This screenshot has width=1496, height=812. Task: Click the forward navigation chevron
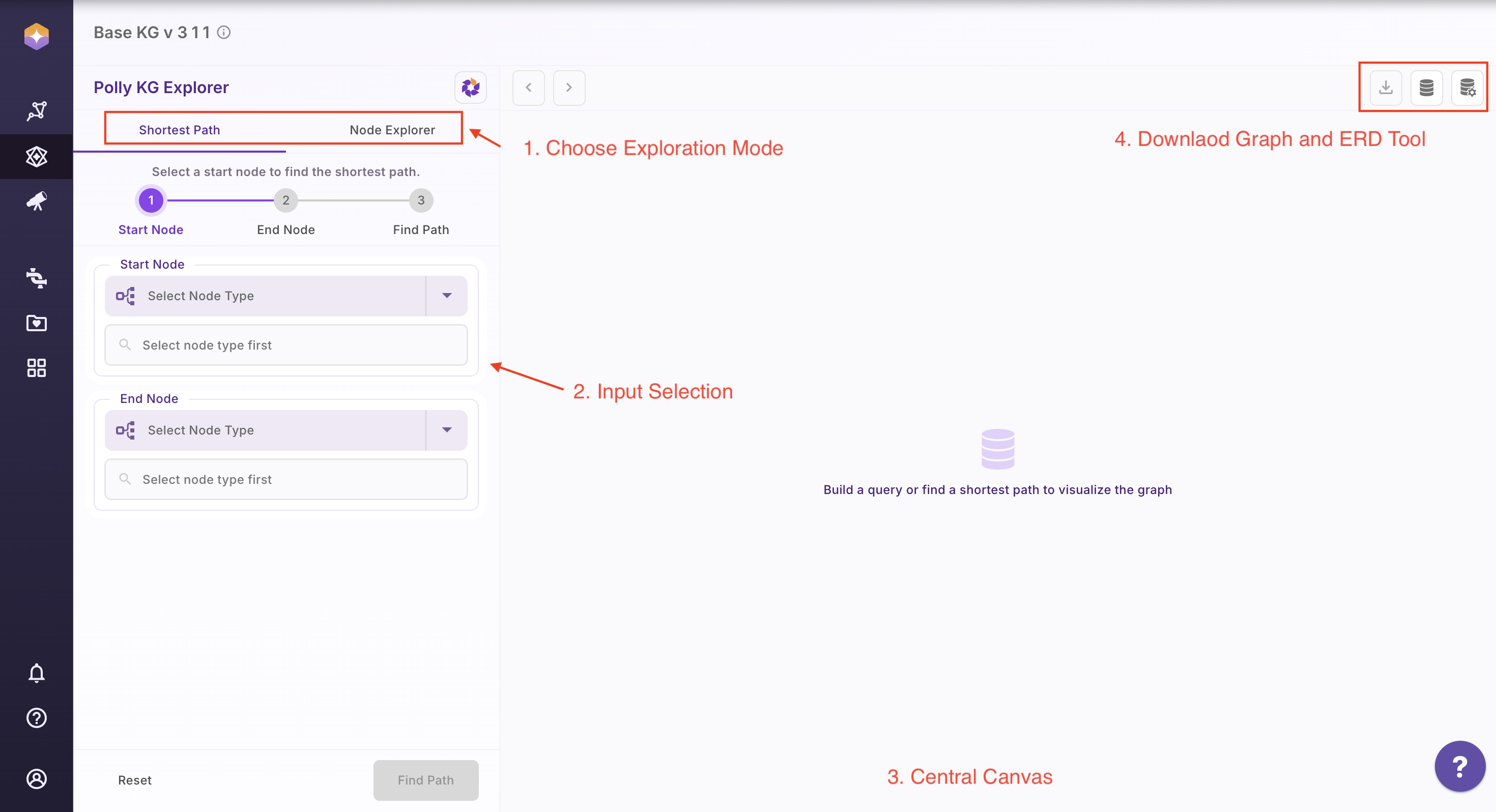click(568, 88)
